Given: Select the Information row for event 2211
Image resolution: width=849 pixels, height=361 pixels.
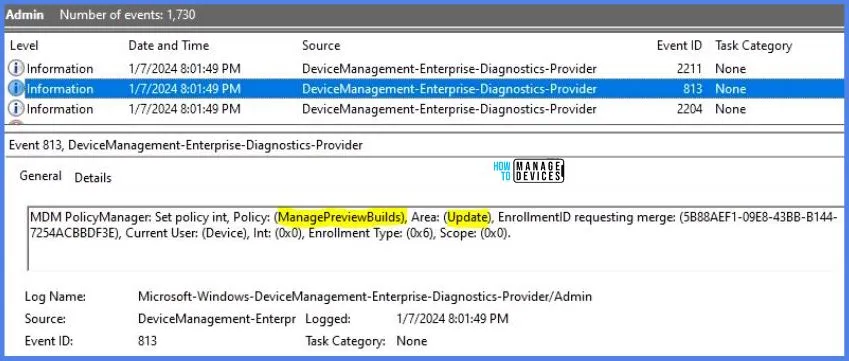Looking at the screenshot, I should [x=424, y=69].
